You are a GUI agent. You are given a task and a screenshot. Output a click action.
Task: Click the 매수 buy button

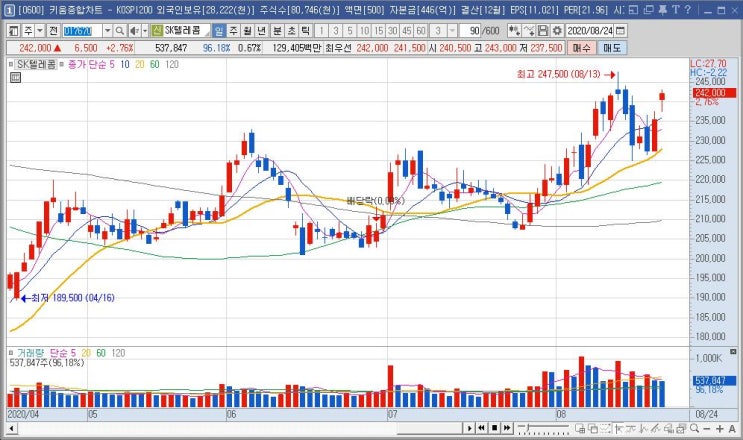click(582, 48)
